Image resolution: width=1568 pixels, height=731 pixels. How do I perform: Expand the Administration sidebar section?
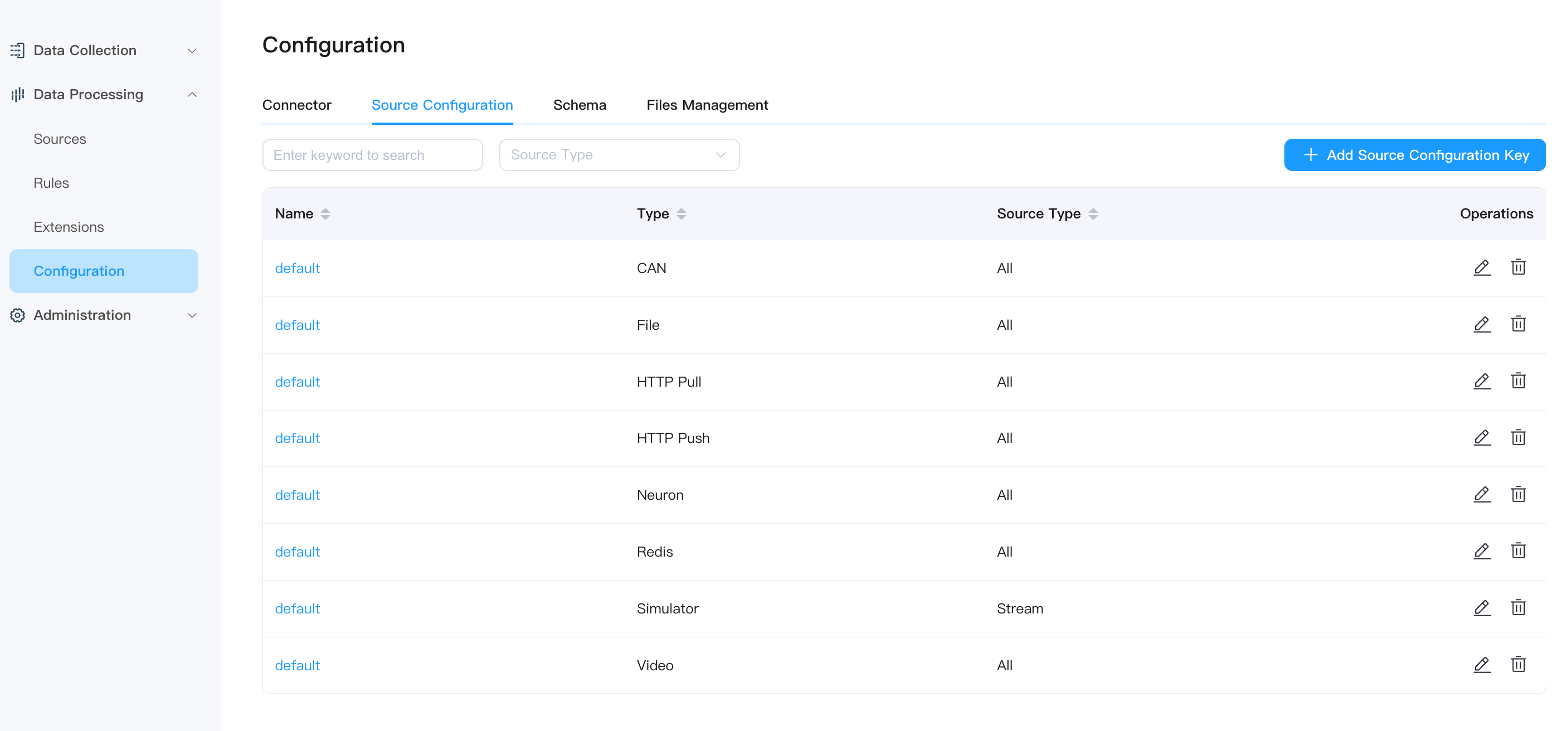pos(104,315)
